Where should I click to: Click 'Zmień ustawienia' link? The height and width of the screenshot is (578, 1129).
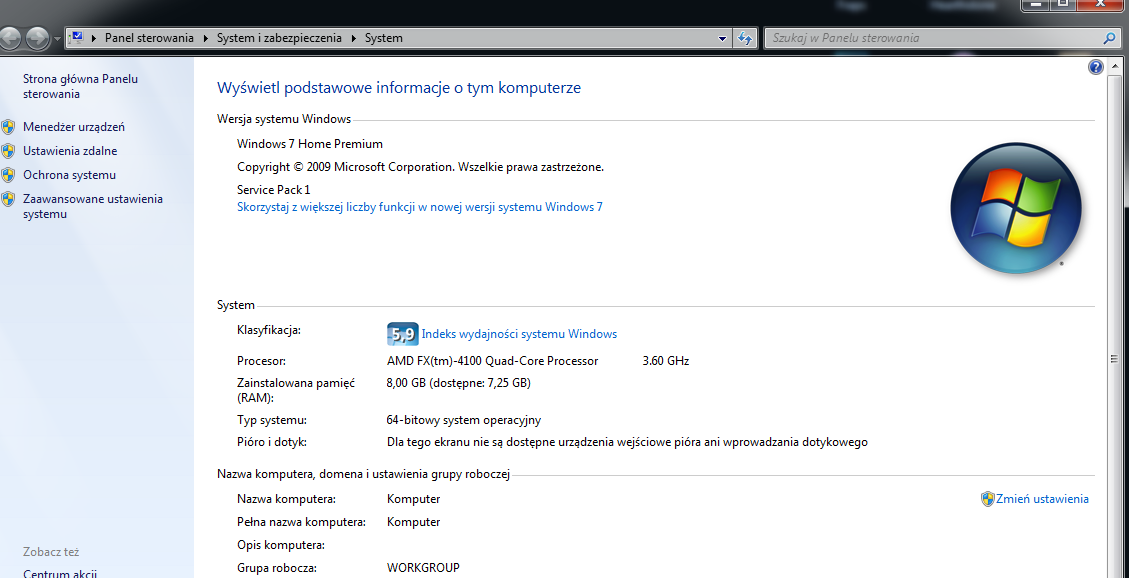pyautogui.click(x=1042, y=499)
